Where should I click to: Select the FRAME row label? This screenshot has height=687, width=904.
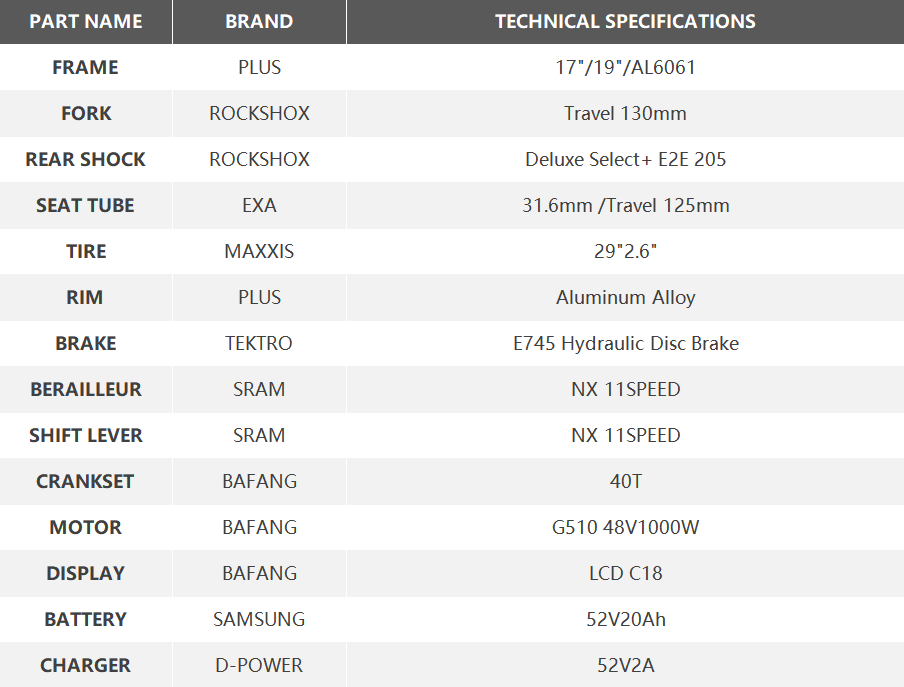pos(86,67)
